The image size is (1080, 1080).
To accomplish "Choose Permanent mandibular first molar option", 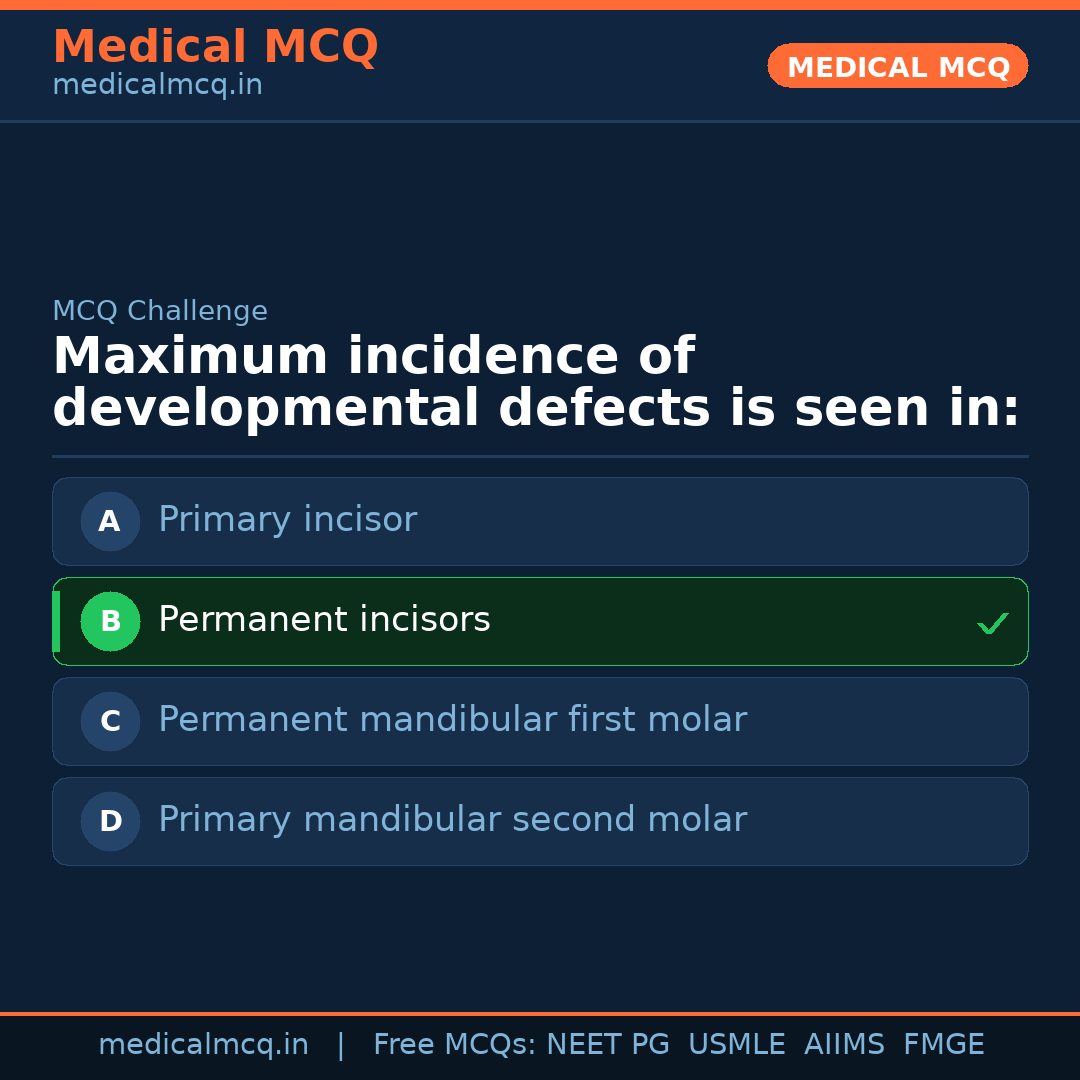I will click(x=540, y=721).
